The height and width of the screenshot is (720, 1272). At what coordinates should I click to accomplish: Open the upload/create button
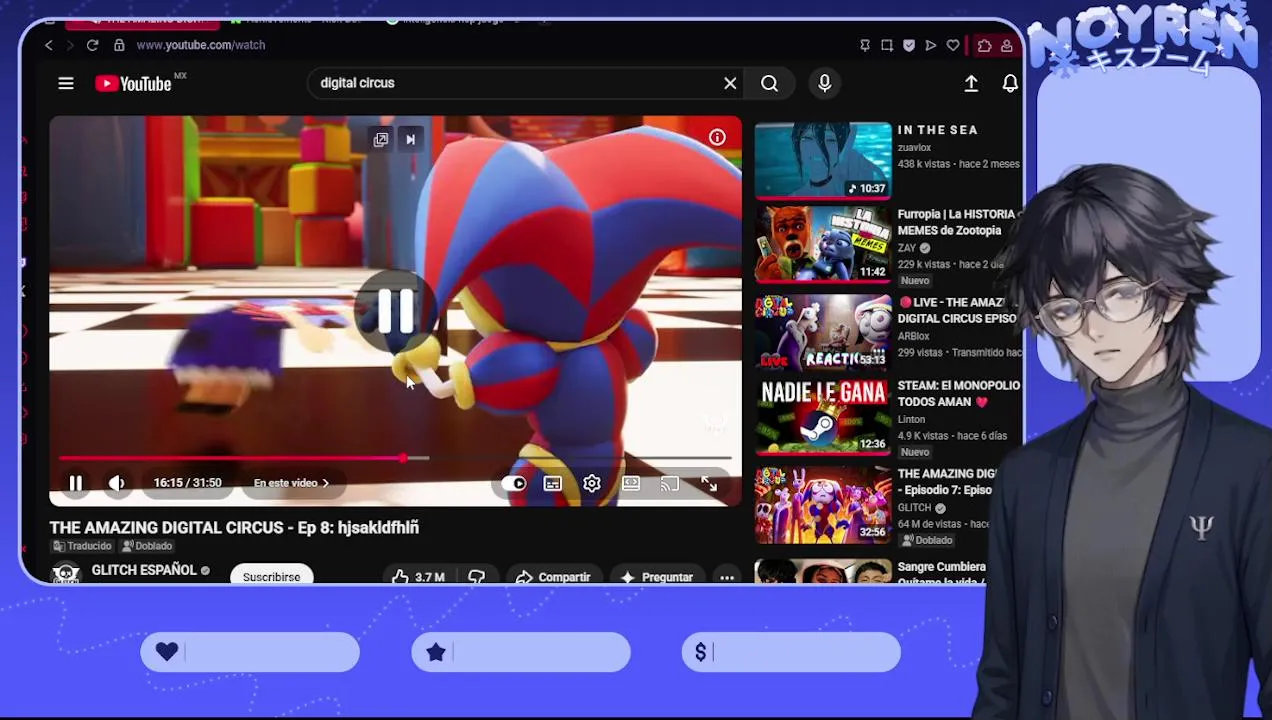971,84
